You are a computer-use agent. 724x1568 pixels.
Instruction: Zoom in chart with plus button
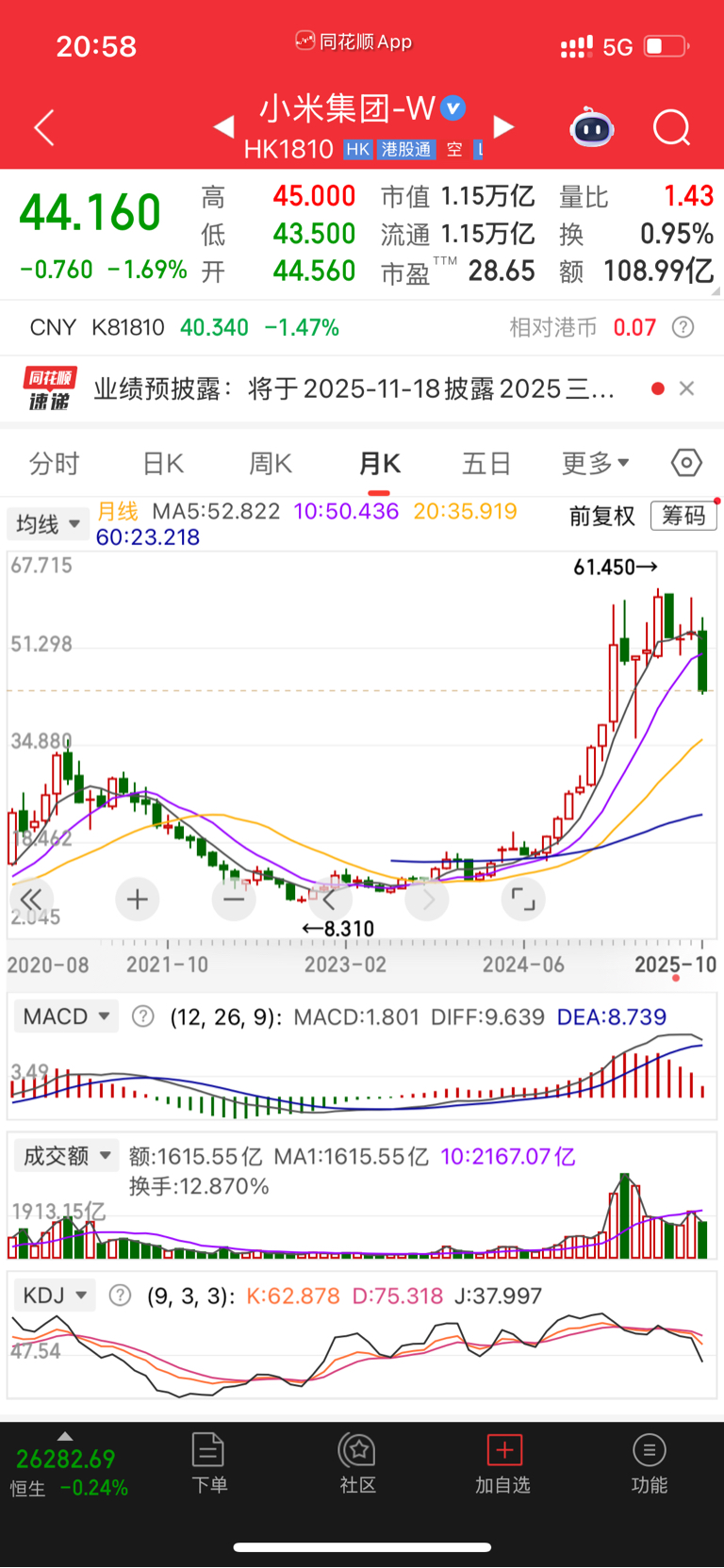point(138,900)
